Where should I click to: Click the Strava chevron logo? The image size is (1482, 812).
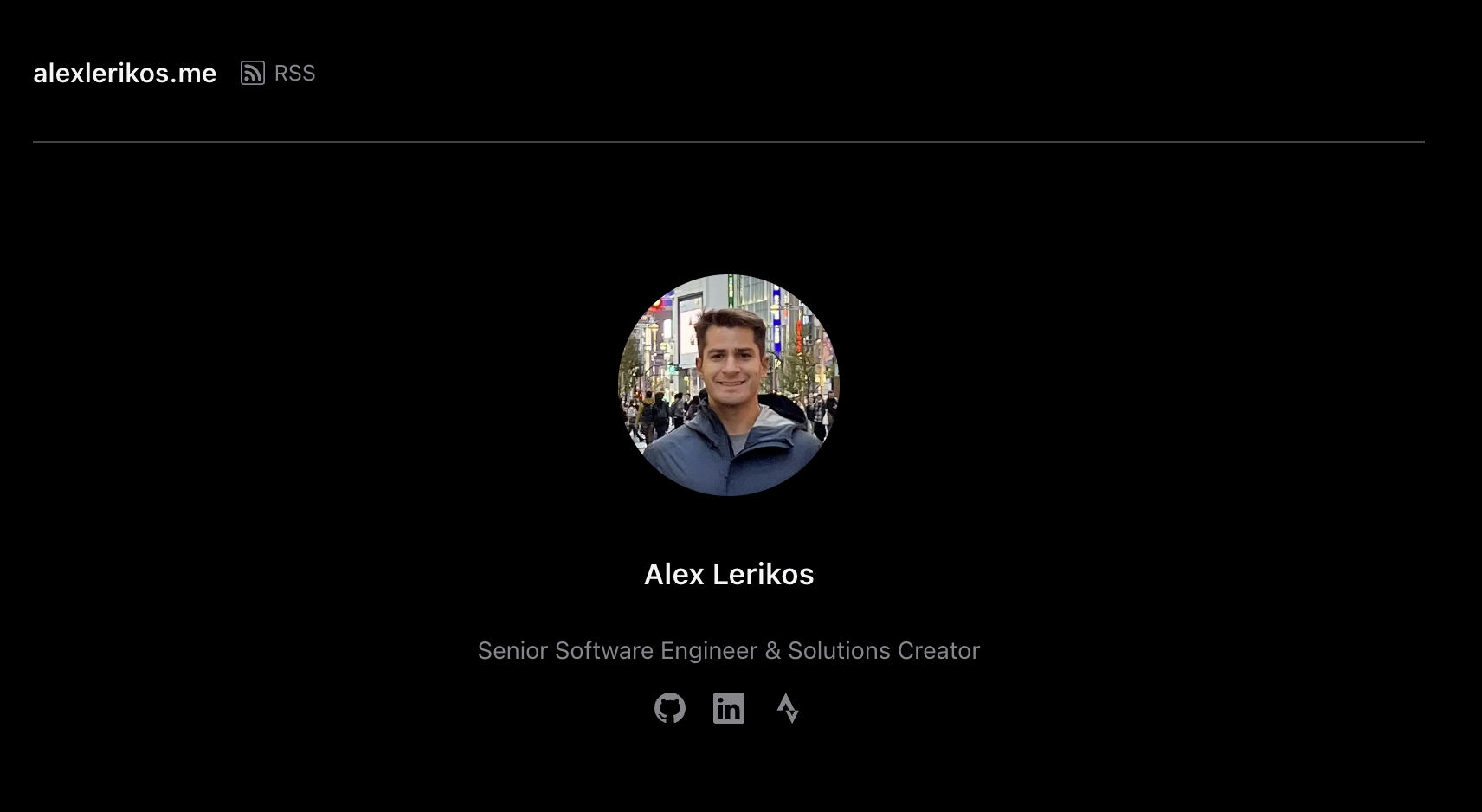(x=788, y=708)
